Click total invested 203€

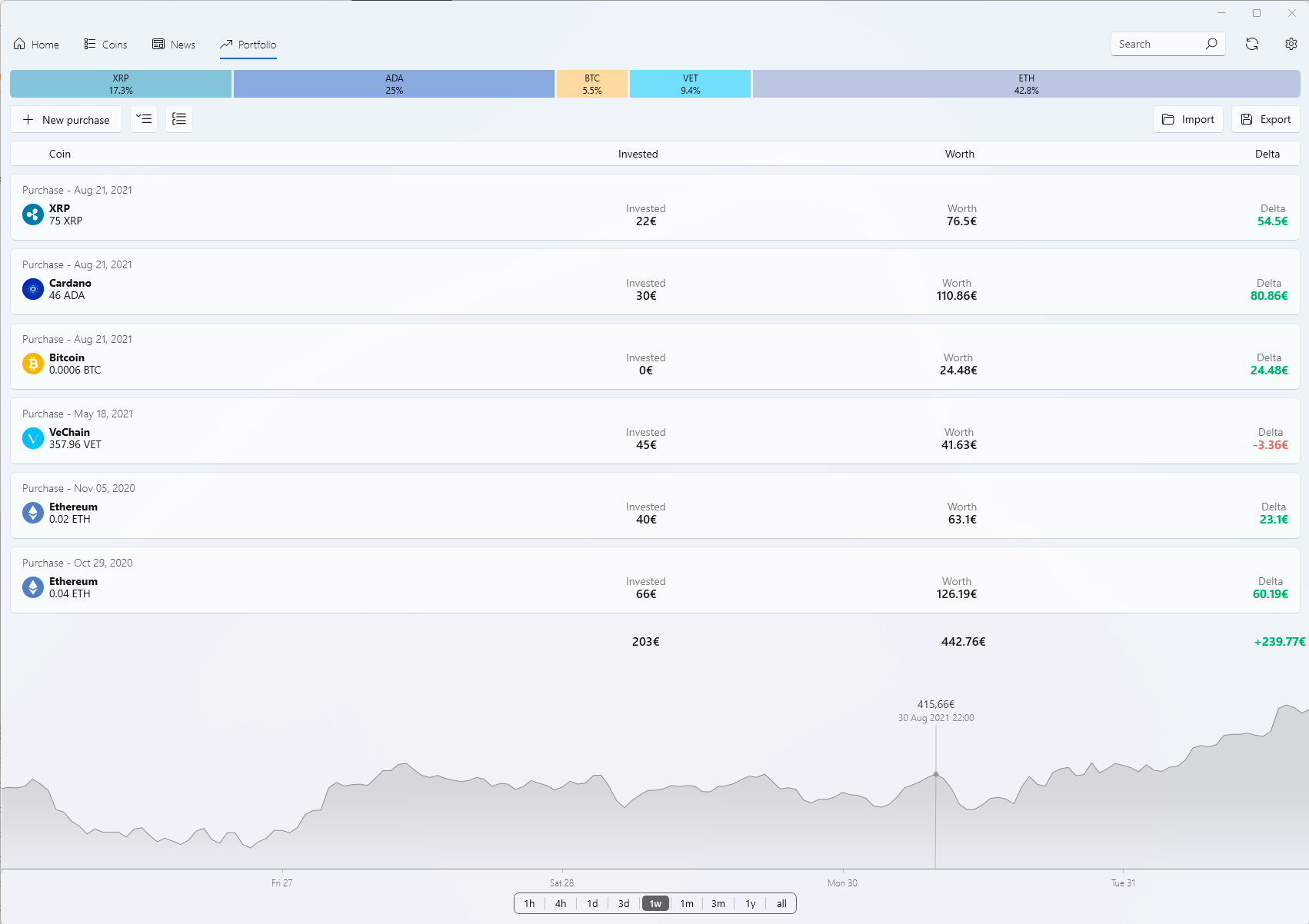click(x=645, y=642)
